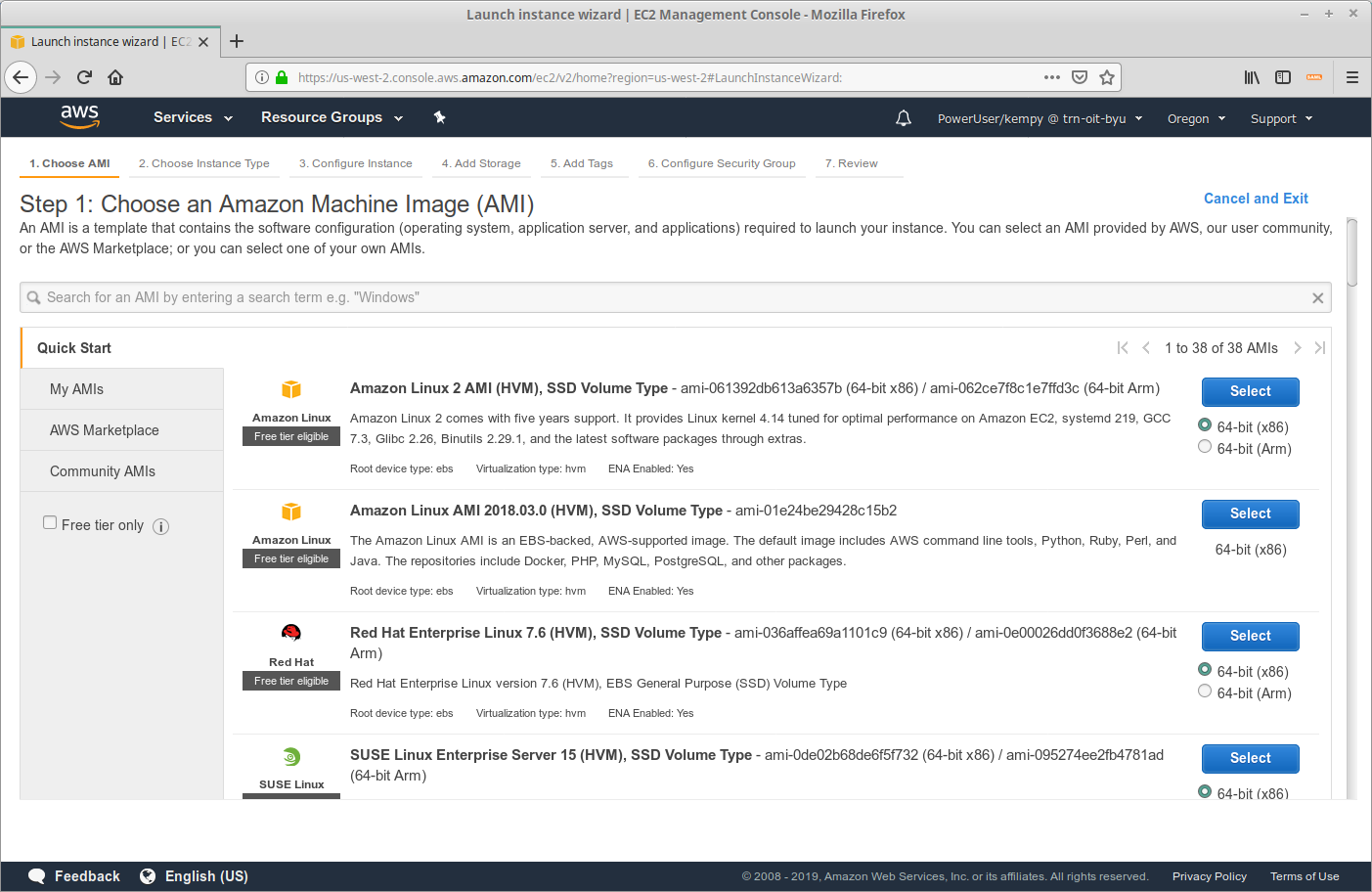This screenshot has height=892, width=1372.
Task: Go to the AWS console home logo
Action: (x=79, y=117)
